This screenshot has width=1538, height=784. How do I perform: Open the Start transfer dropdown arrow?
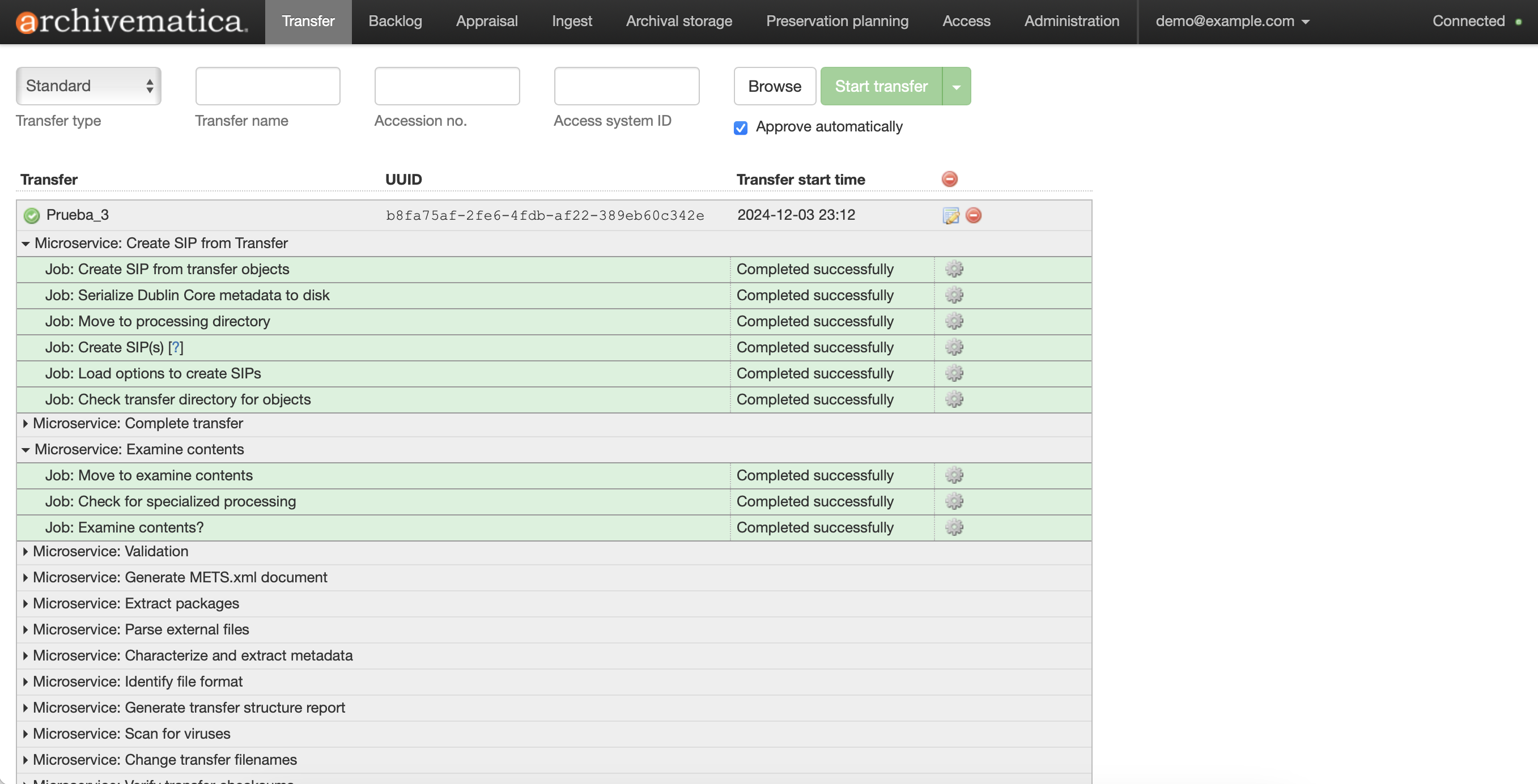(957, 87)
